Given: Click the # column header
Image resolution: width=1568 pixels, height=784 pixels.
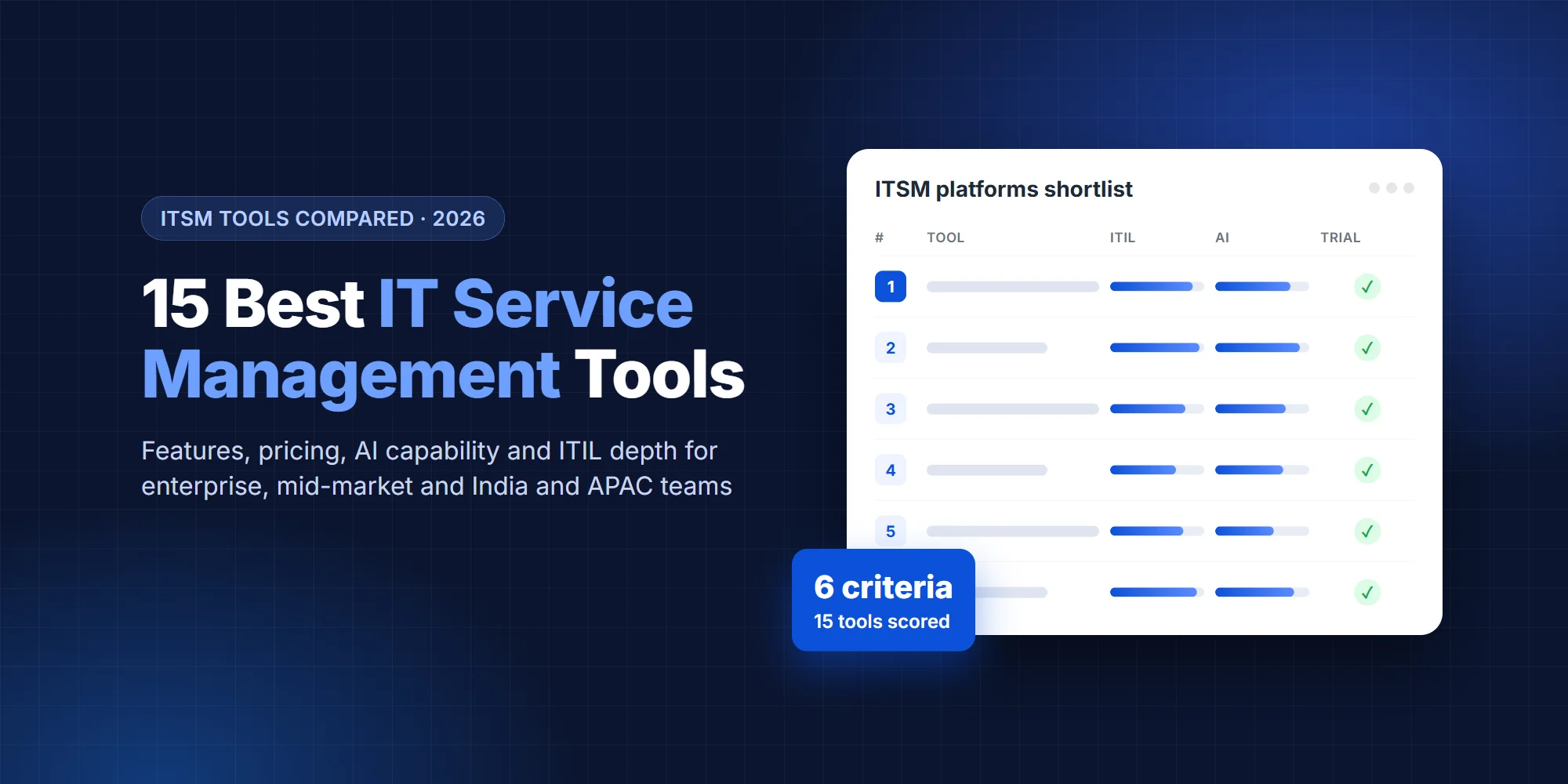Looking at the screenshot, I should (x=880, y=238).
